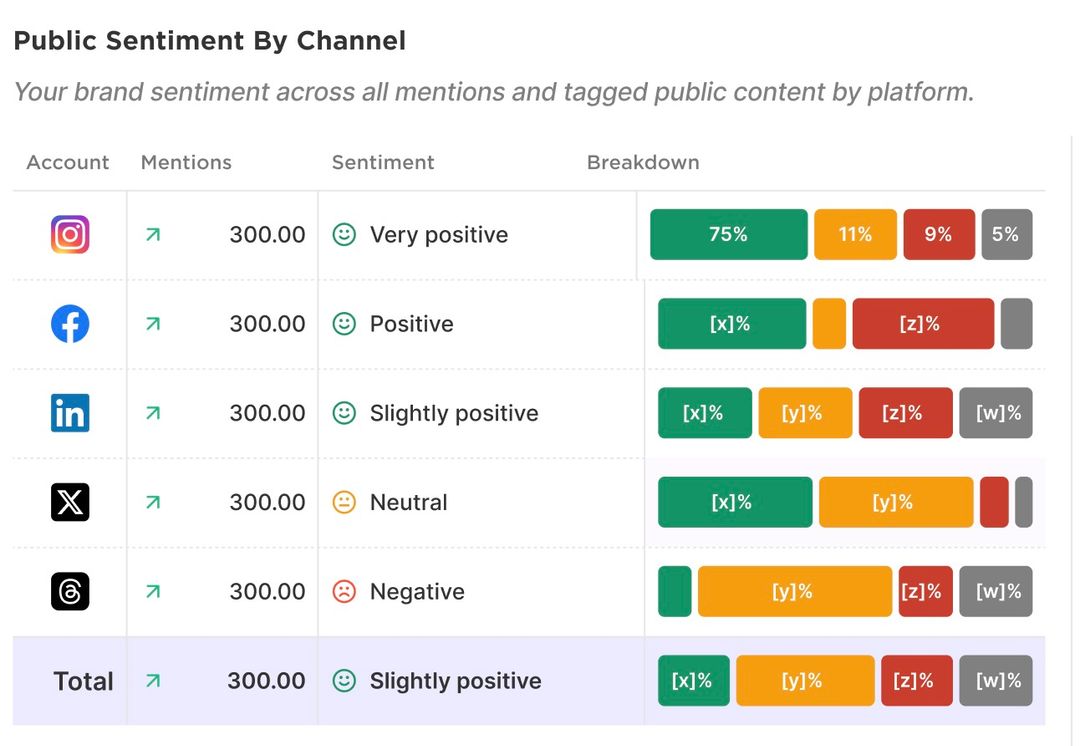The image size is (1080, 746).
Task: Open the LinkedIn channel icon
Action: tap(69, 413)
